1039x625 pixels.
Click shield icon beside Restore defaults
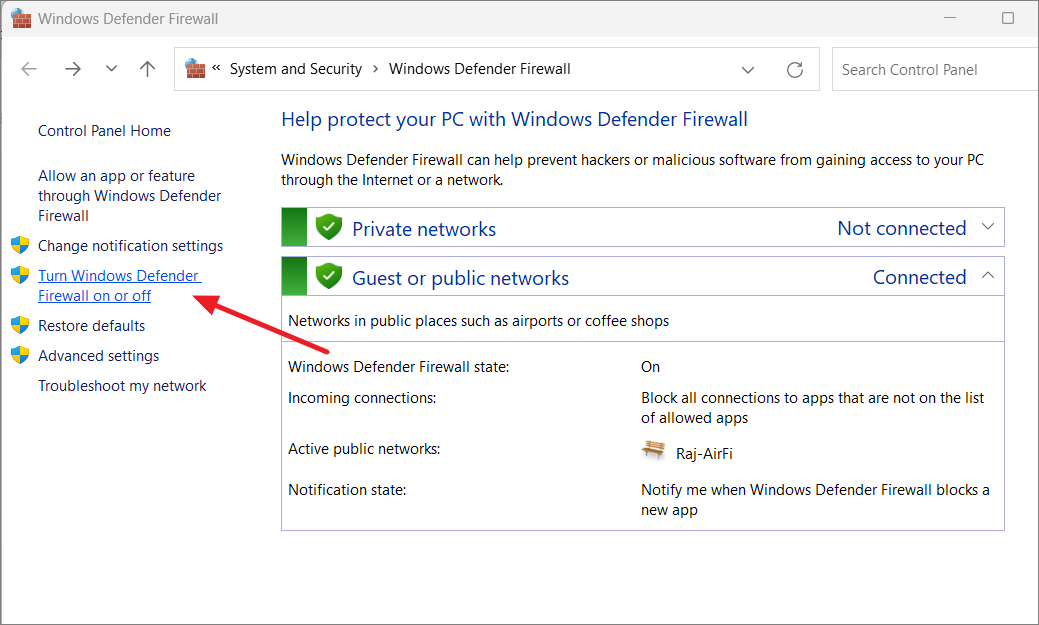coord(21,325)
